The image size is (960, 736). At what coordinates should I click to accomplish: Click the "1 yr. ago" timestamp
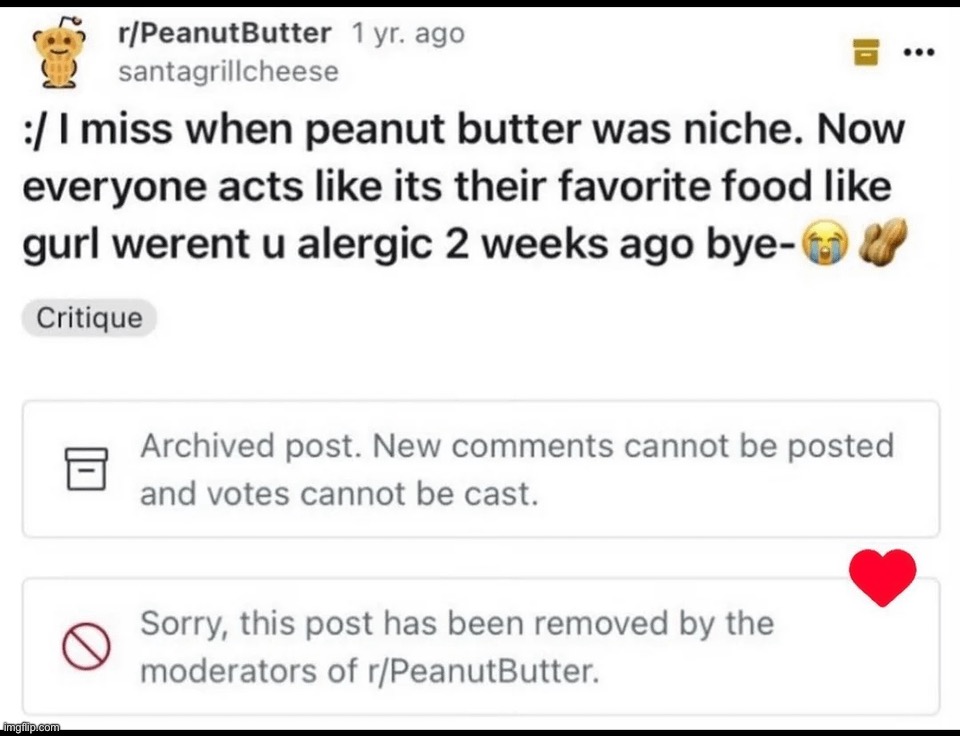(408, 33)
